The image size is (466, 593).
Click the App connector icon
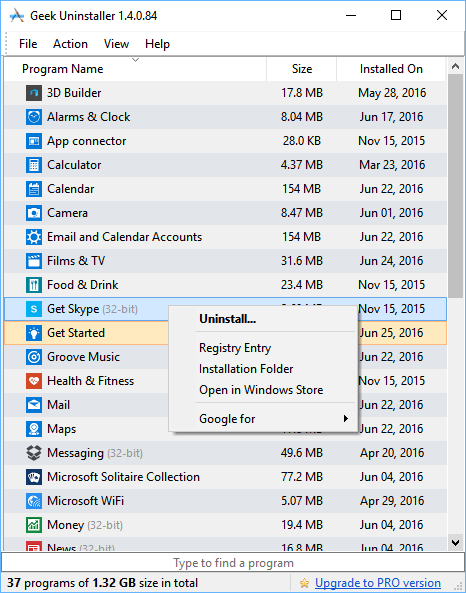pos(34,141)
